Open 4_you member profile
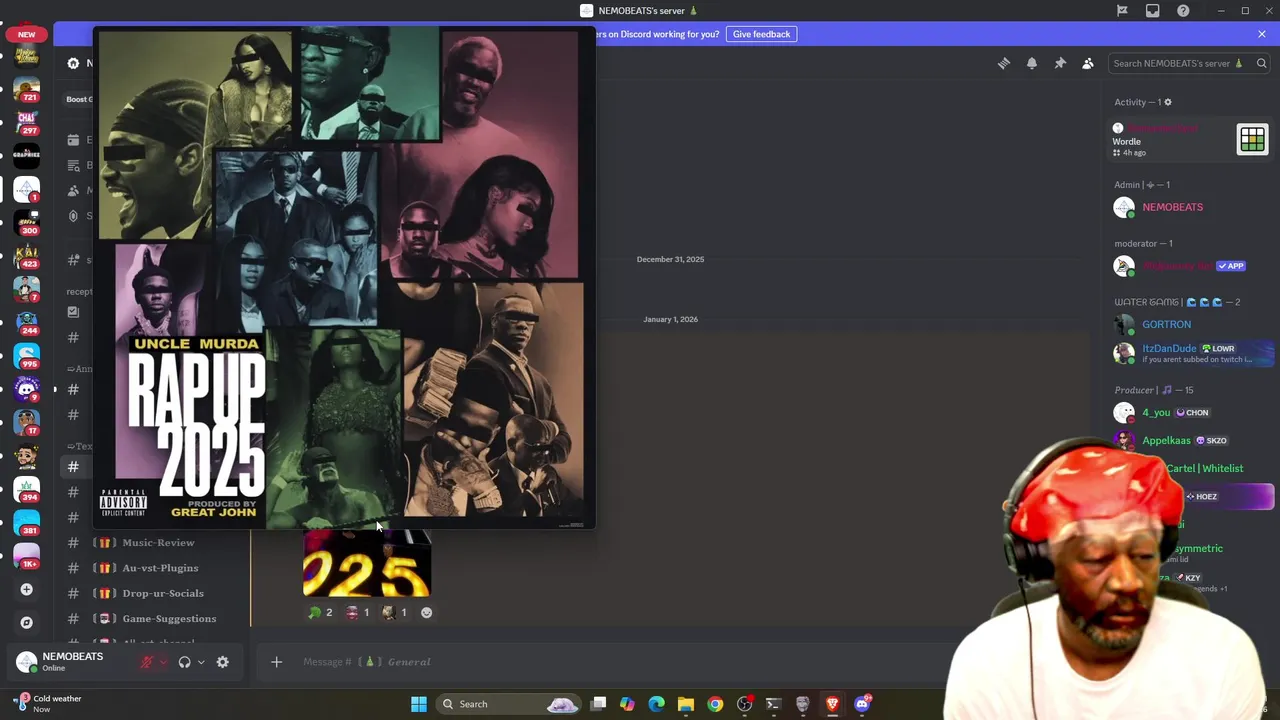 (x=1190, y=412)
